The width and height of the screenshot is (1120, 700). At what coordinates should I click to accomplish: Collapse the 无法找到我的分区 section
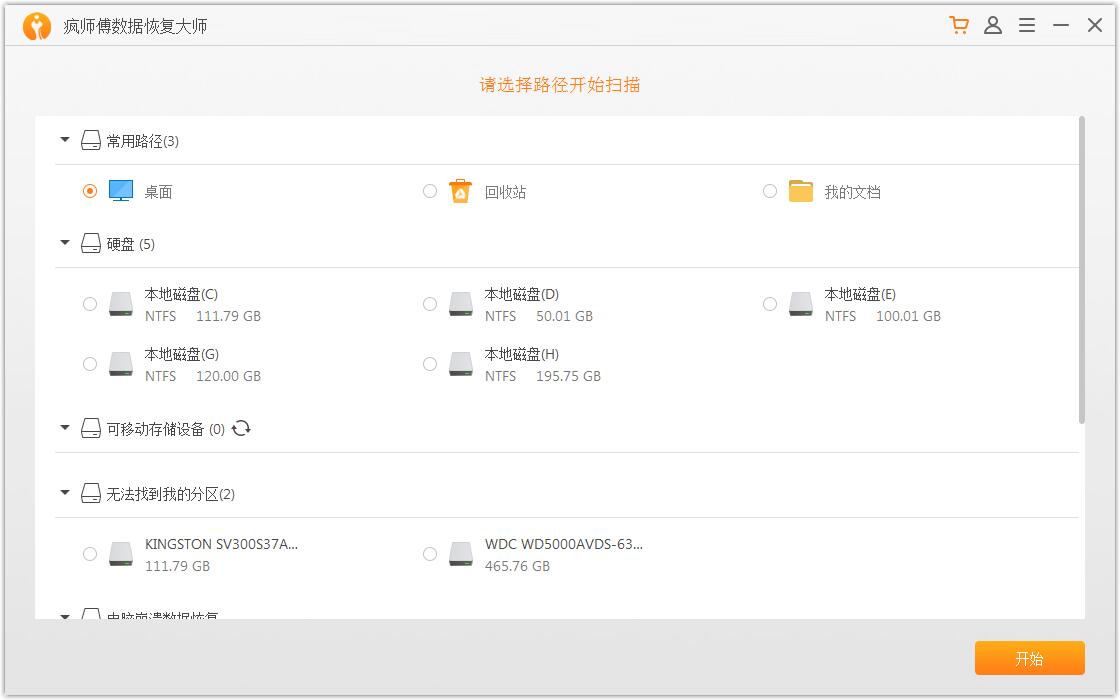pos(64,493)
